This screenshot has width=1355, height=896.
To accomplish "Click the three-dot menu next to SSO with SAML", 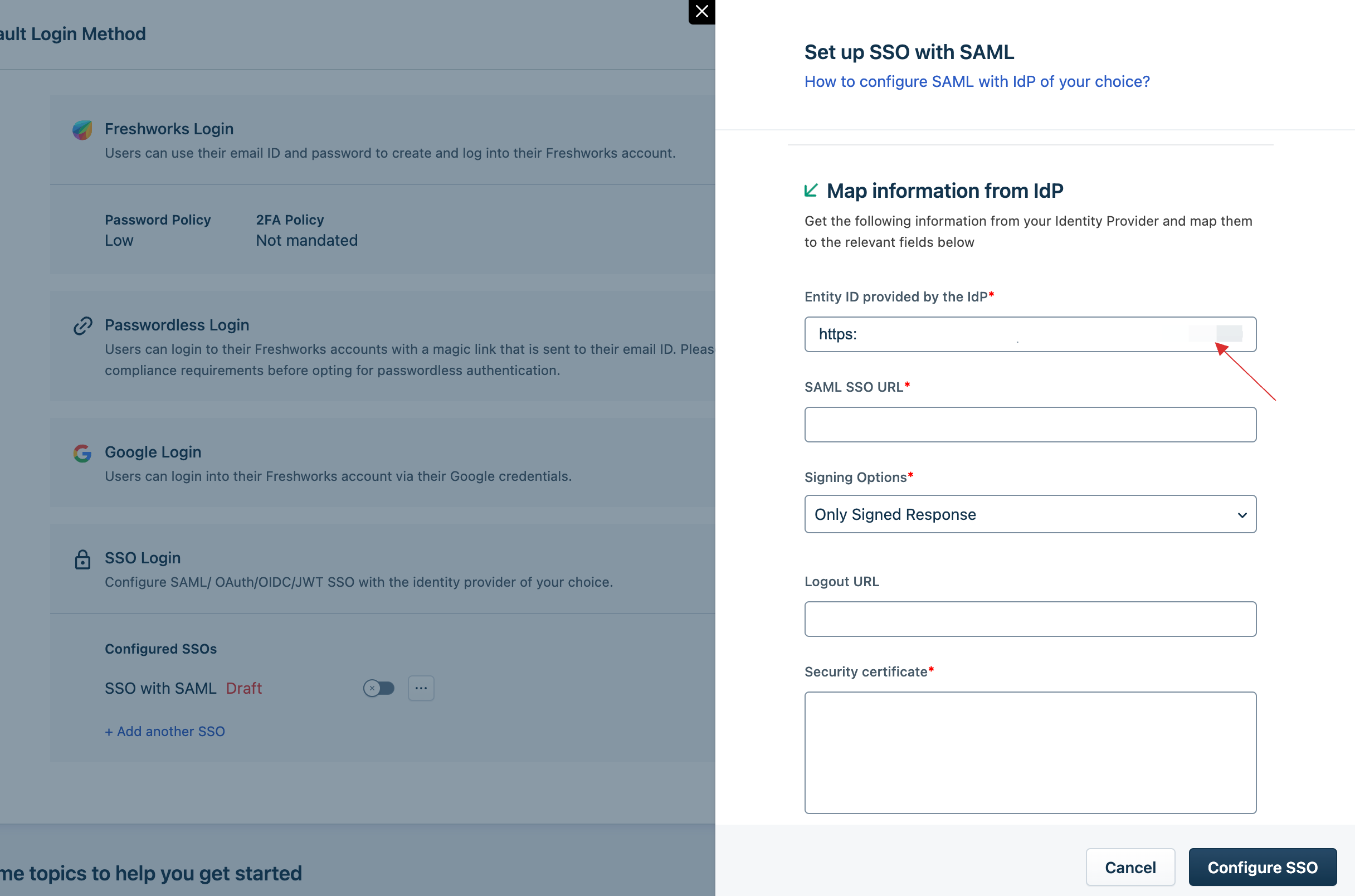I will pyautogui.click(x=420, y=687).
